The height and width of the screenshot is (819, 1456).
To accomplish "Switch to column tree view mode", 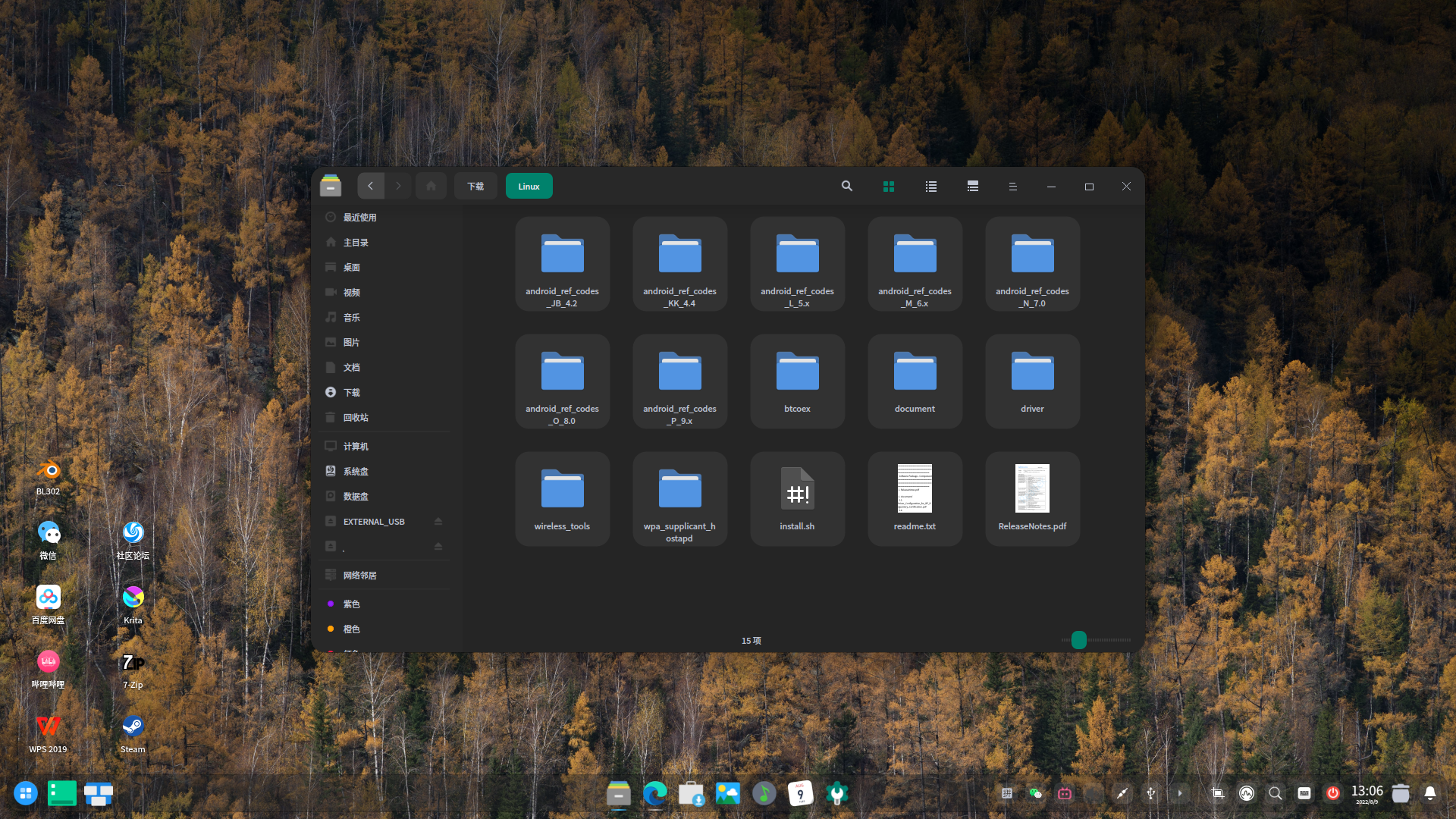I will click(973, 187).
